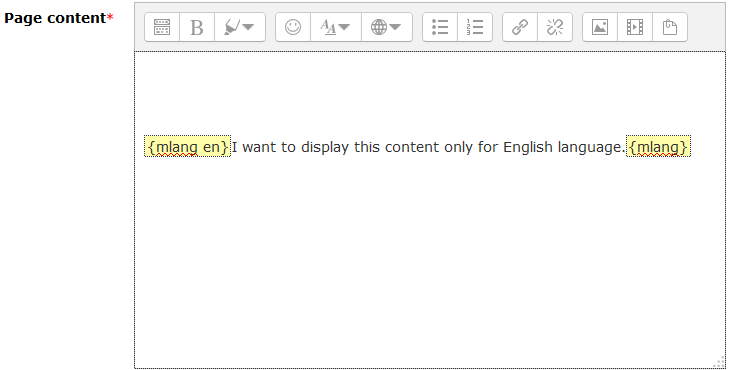The width and height of the screenshot is (730, 370).
Task: Place cursor in the English content sentence
Action: coord(428,147)
